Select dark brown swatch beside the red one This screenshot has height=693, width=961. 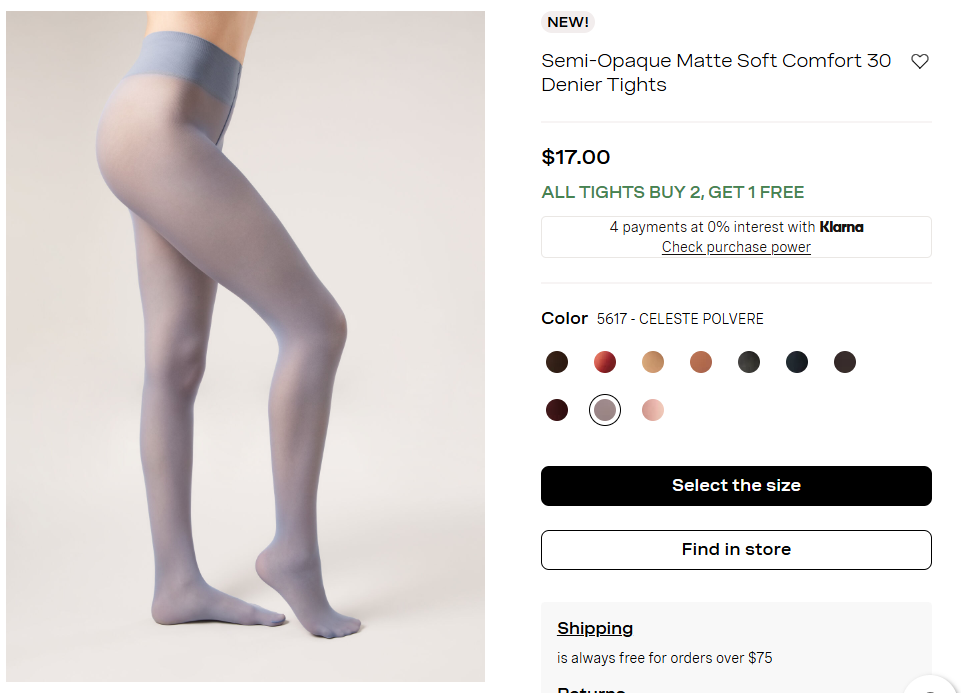pyautogui.click(x=557, y=362)
